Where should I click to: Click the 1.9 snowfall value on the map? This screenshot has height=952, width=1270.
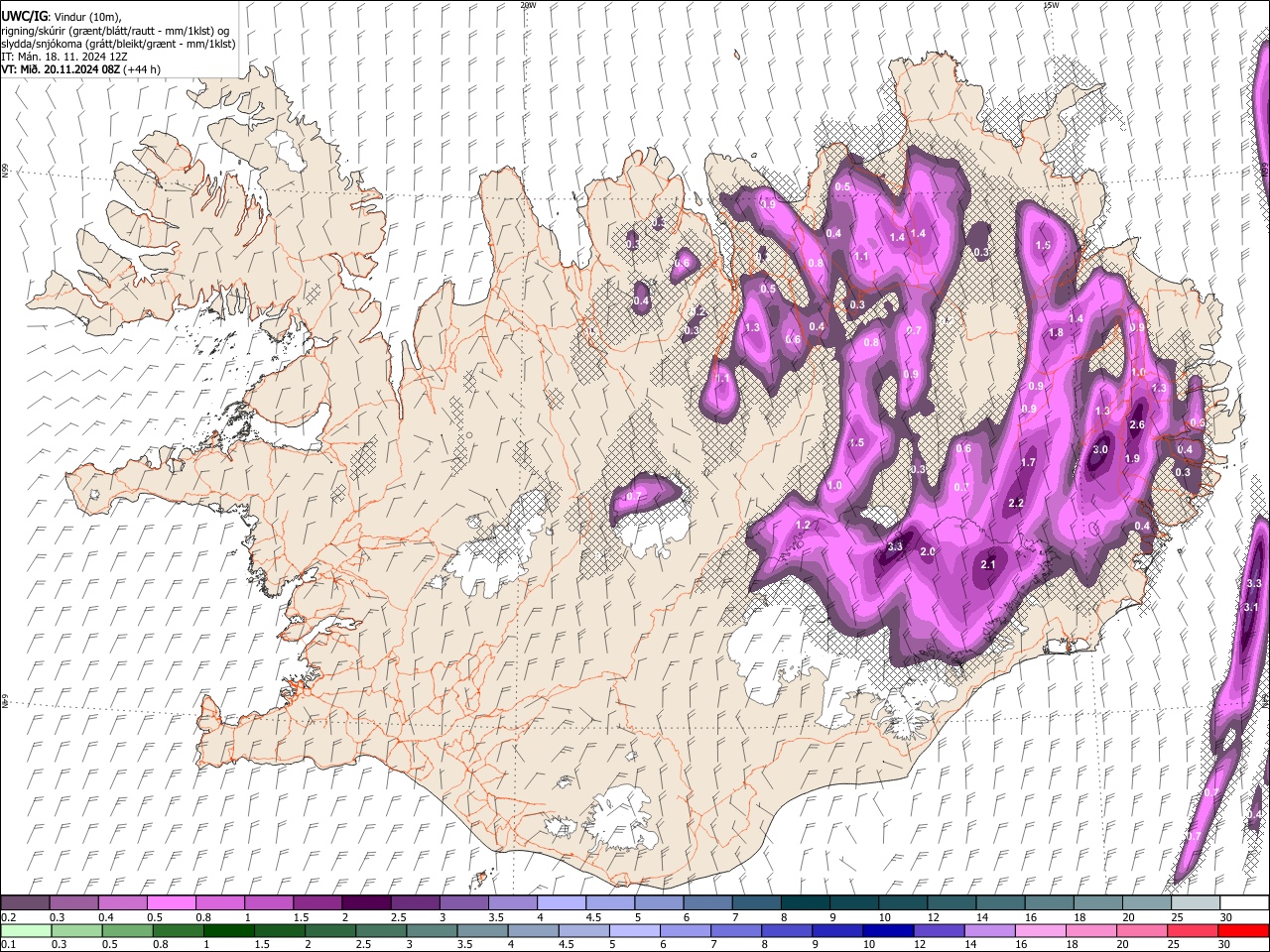pos(1132,458)
